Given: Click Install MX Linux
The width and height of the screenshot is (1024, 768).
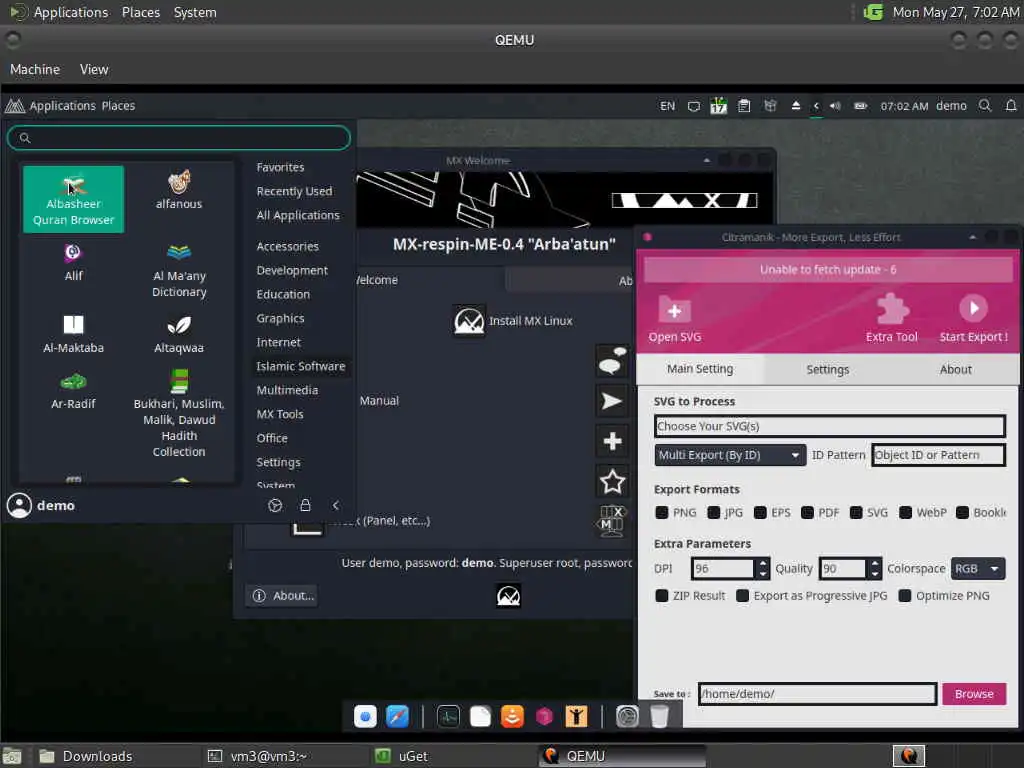Looking at the screenshot, I should (513, 321).
